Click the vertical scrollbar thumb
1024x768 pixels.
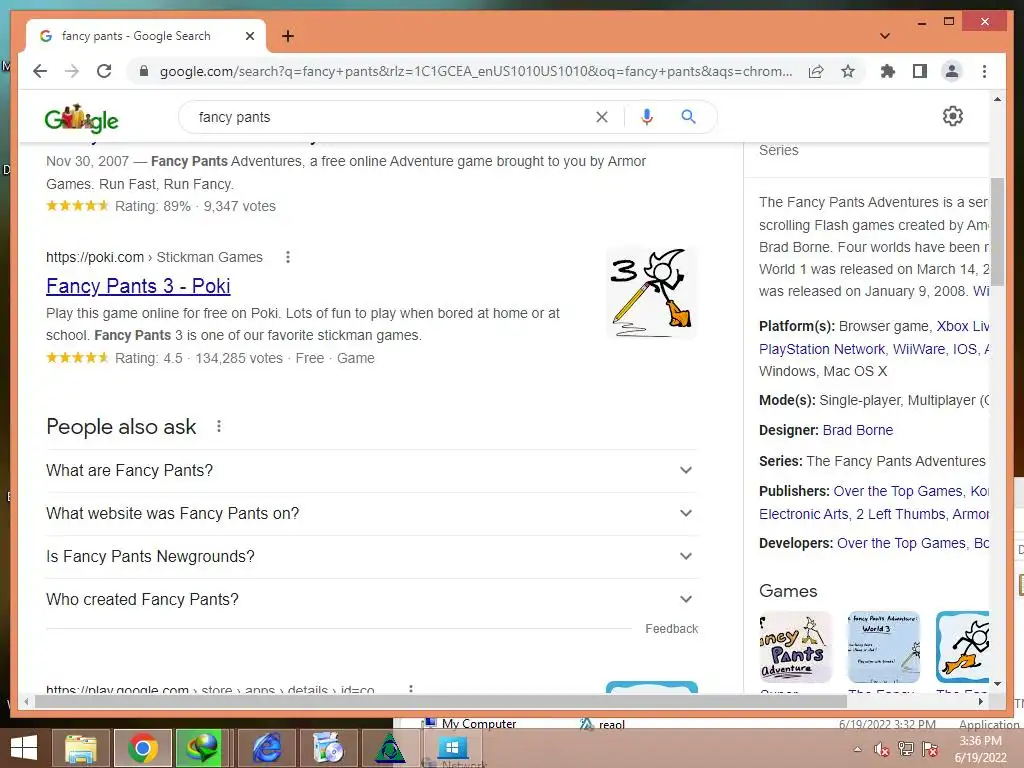pyautogui.click(x=997, y=231)
